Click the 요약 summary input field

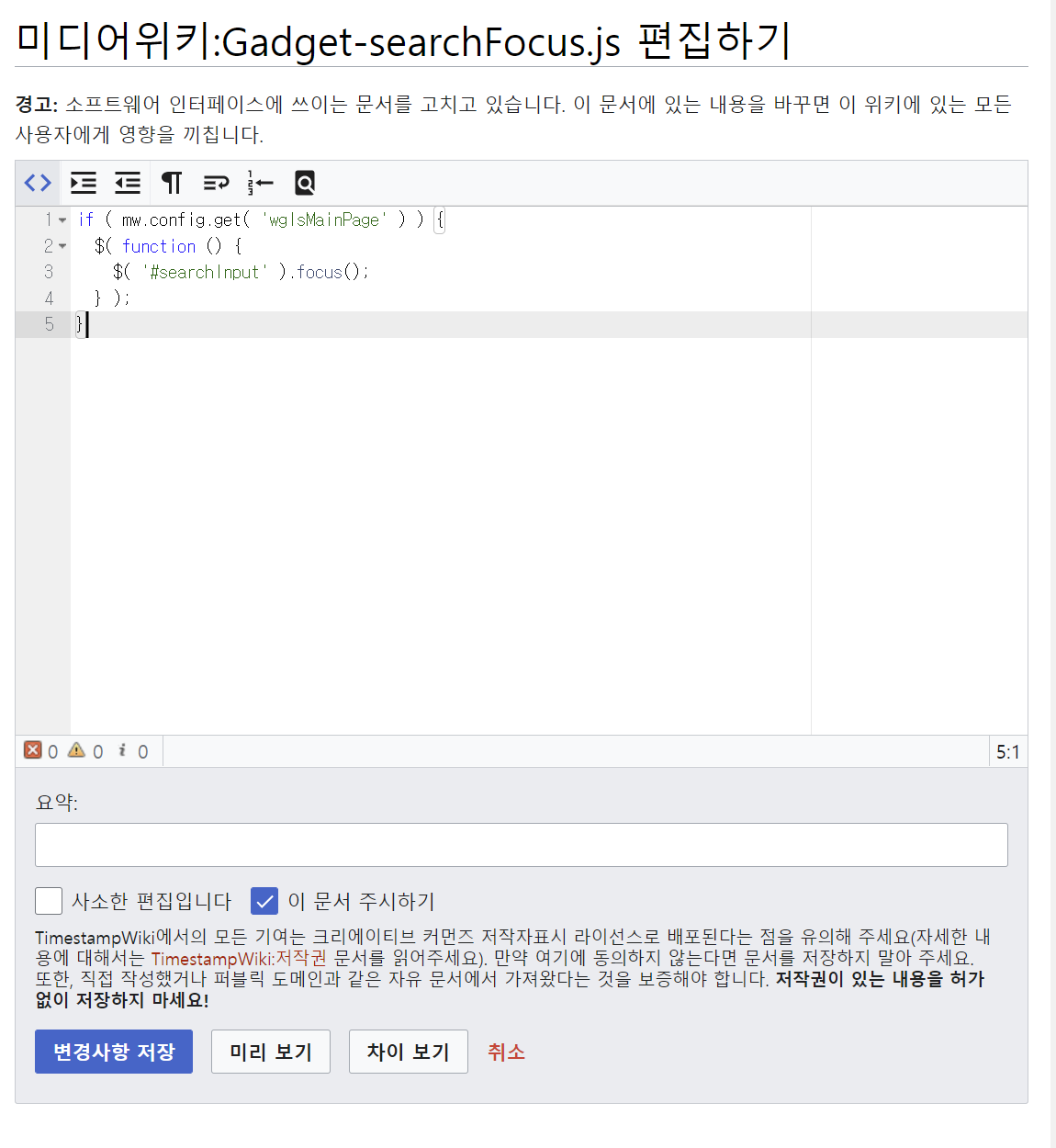pos(522,845)
